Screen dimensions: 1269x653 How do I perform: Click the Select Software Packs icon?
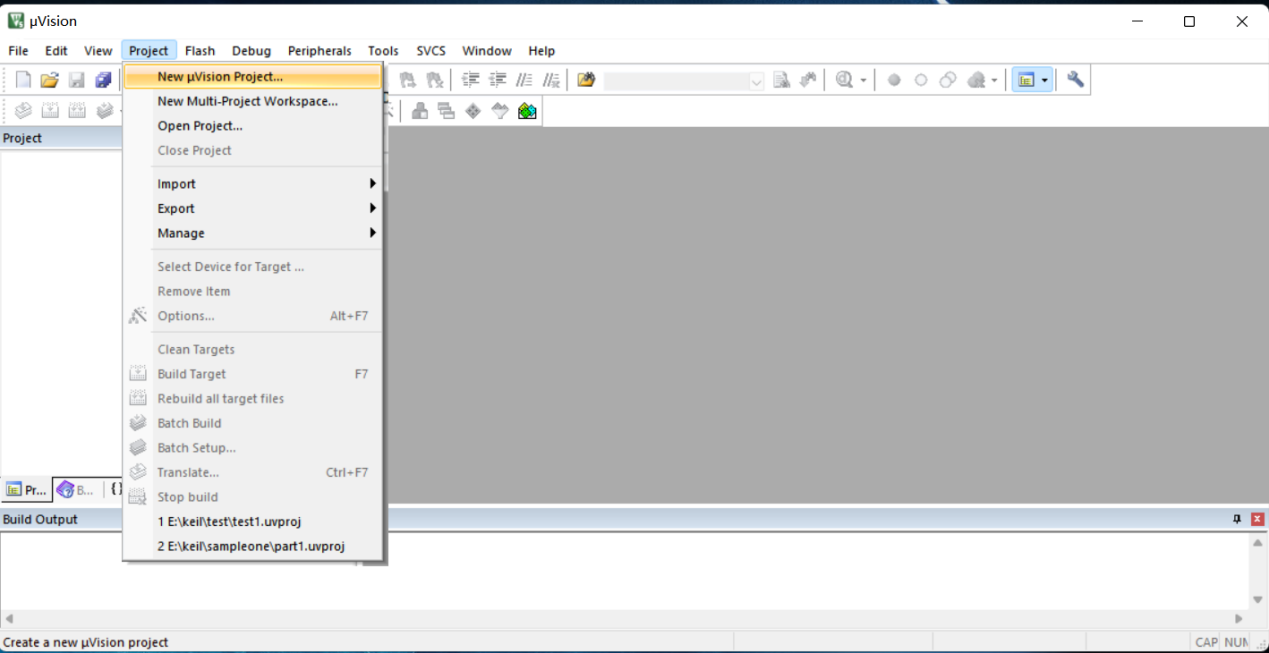pos(500,111)
